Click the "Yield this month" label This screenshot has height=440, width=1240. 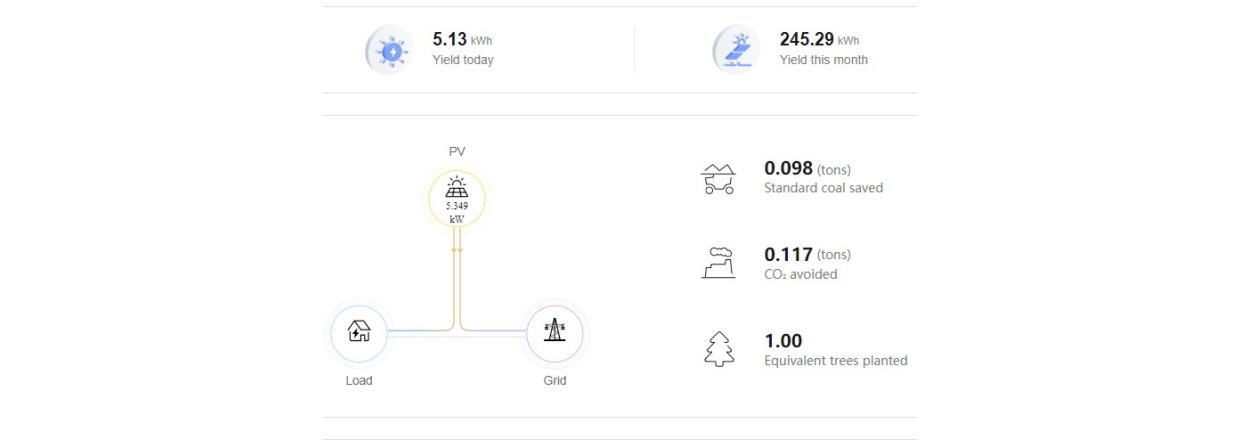pyautogui.click(x=823, y=60)
